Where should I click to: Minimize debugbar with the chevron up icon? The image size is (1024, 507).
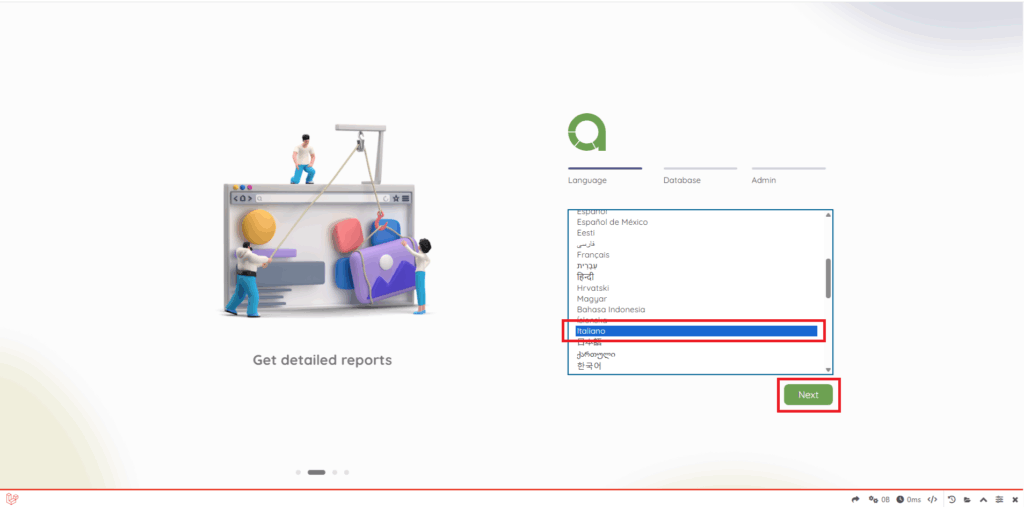pyautogui.click(x=983, y=499)
